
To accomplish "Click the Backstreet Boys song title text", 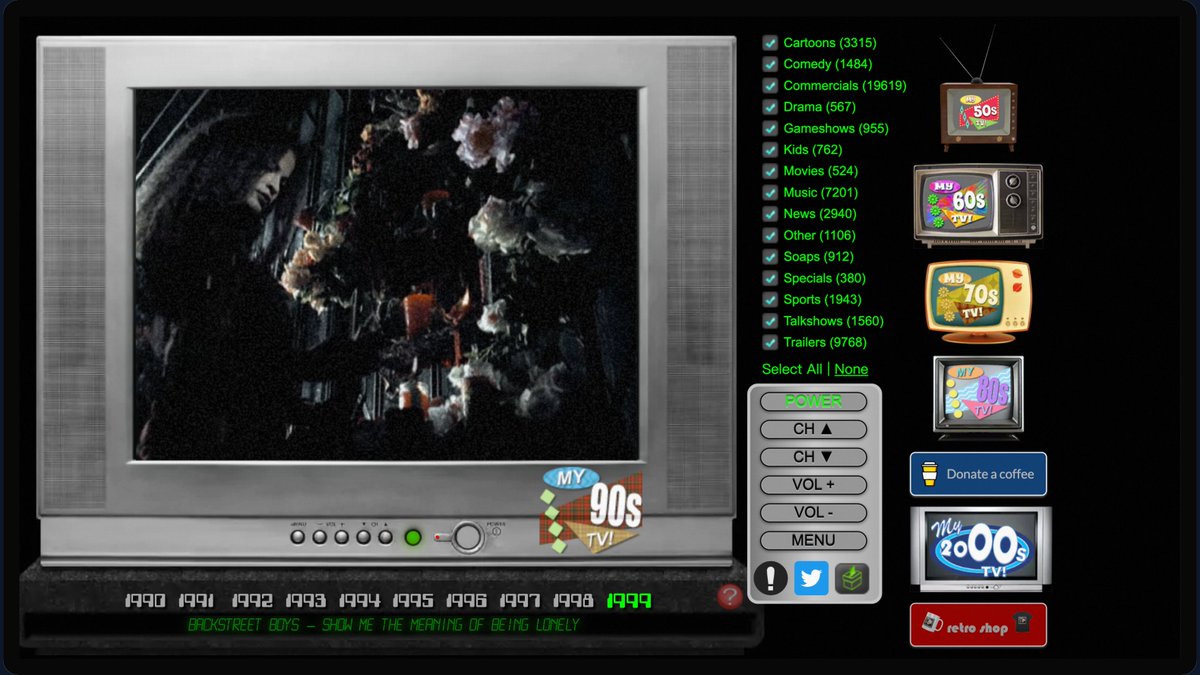I will 384,626.
